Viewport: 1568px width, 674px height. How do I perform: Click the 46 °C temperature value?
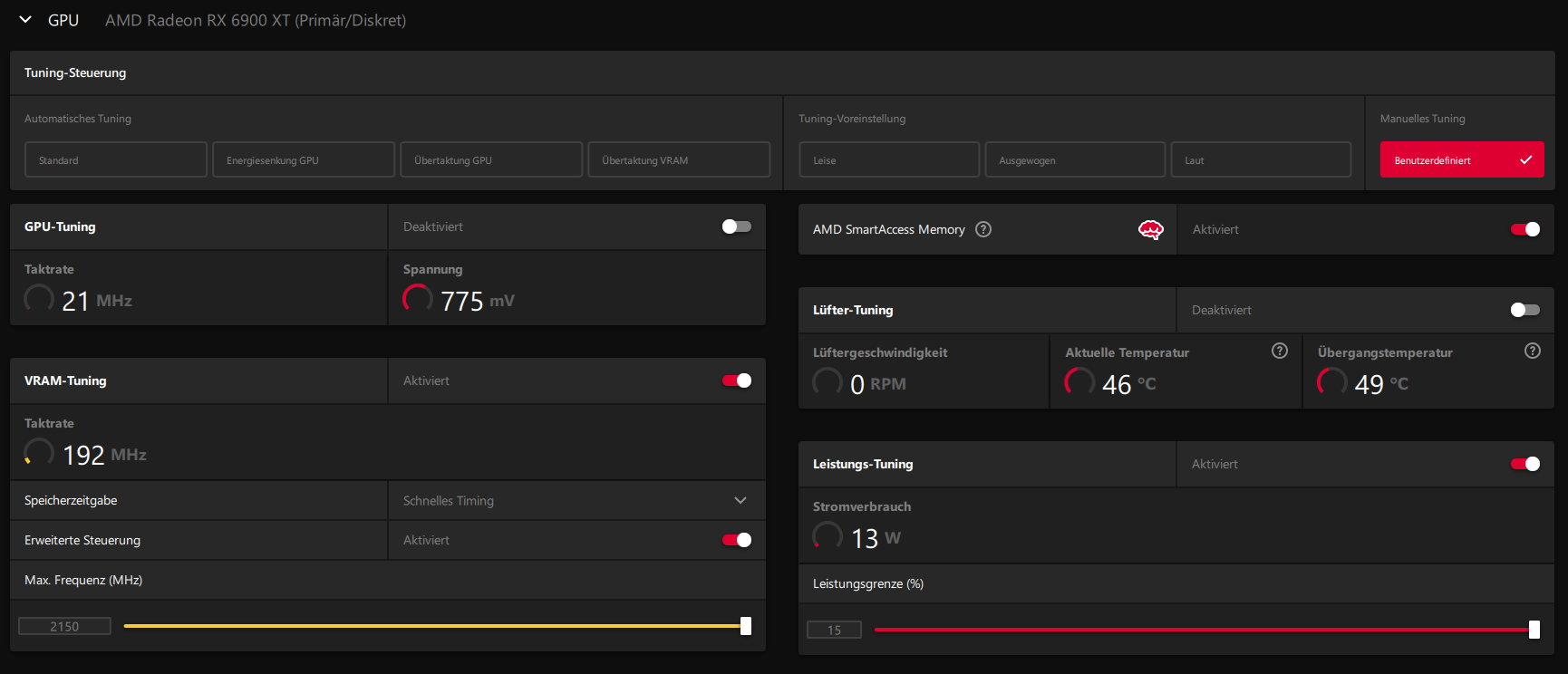tap(1129, 384)
